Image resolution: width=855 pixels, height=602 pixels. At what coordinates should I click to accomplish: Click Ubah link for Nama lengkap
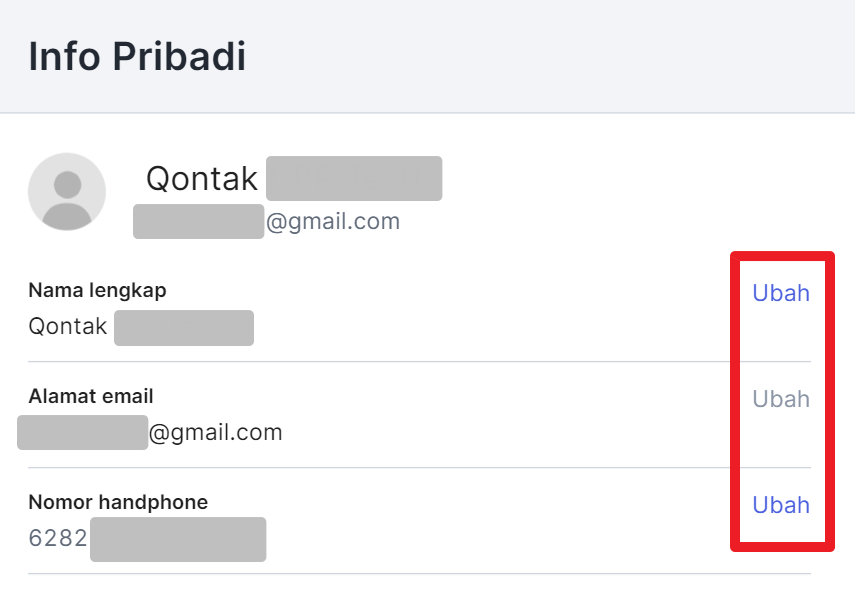(x=781, y=293)
